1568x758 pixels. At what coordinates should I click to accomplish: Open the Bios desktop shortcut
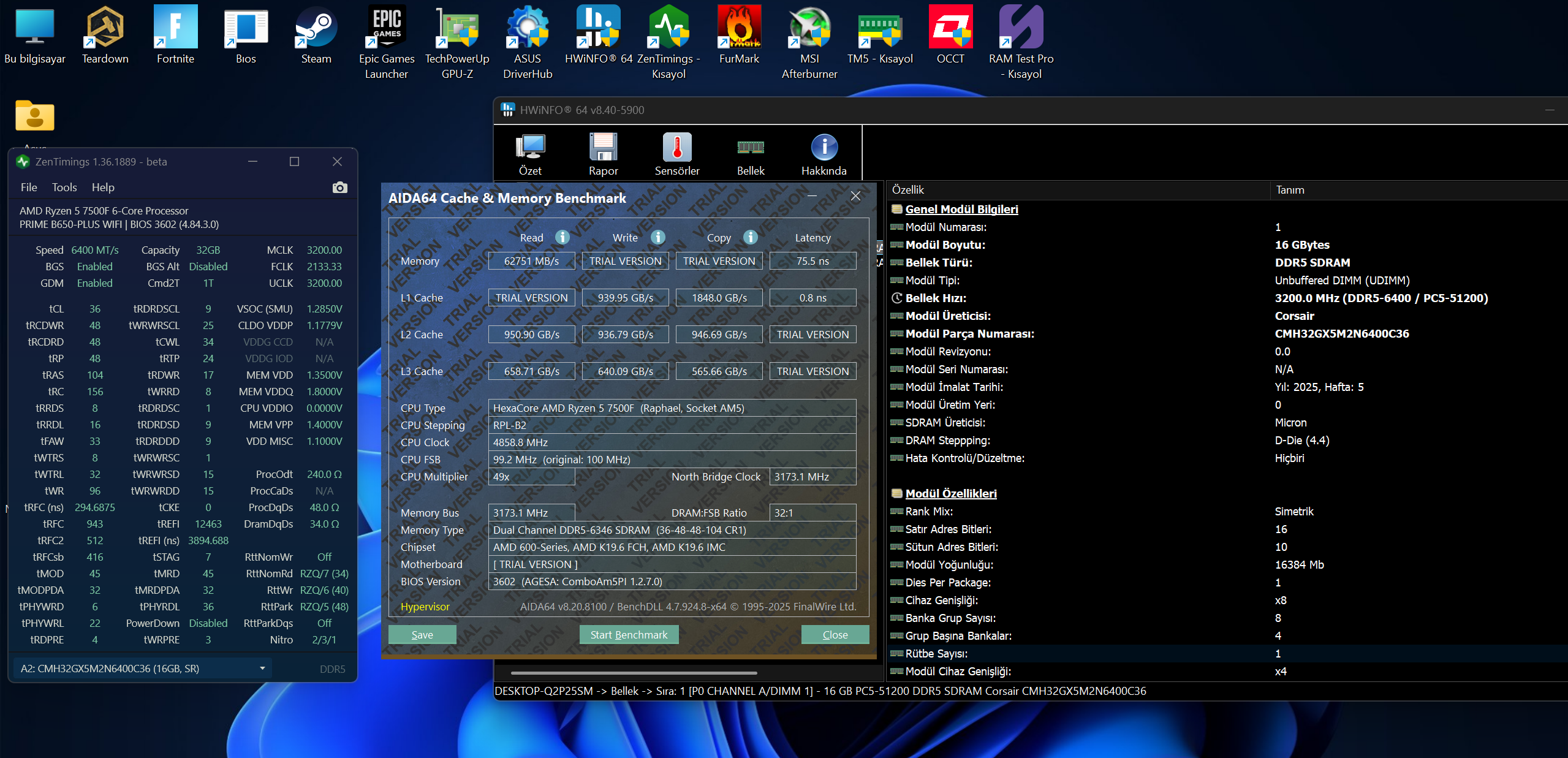pos(246,36)
